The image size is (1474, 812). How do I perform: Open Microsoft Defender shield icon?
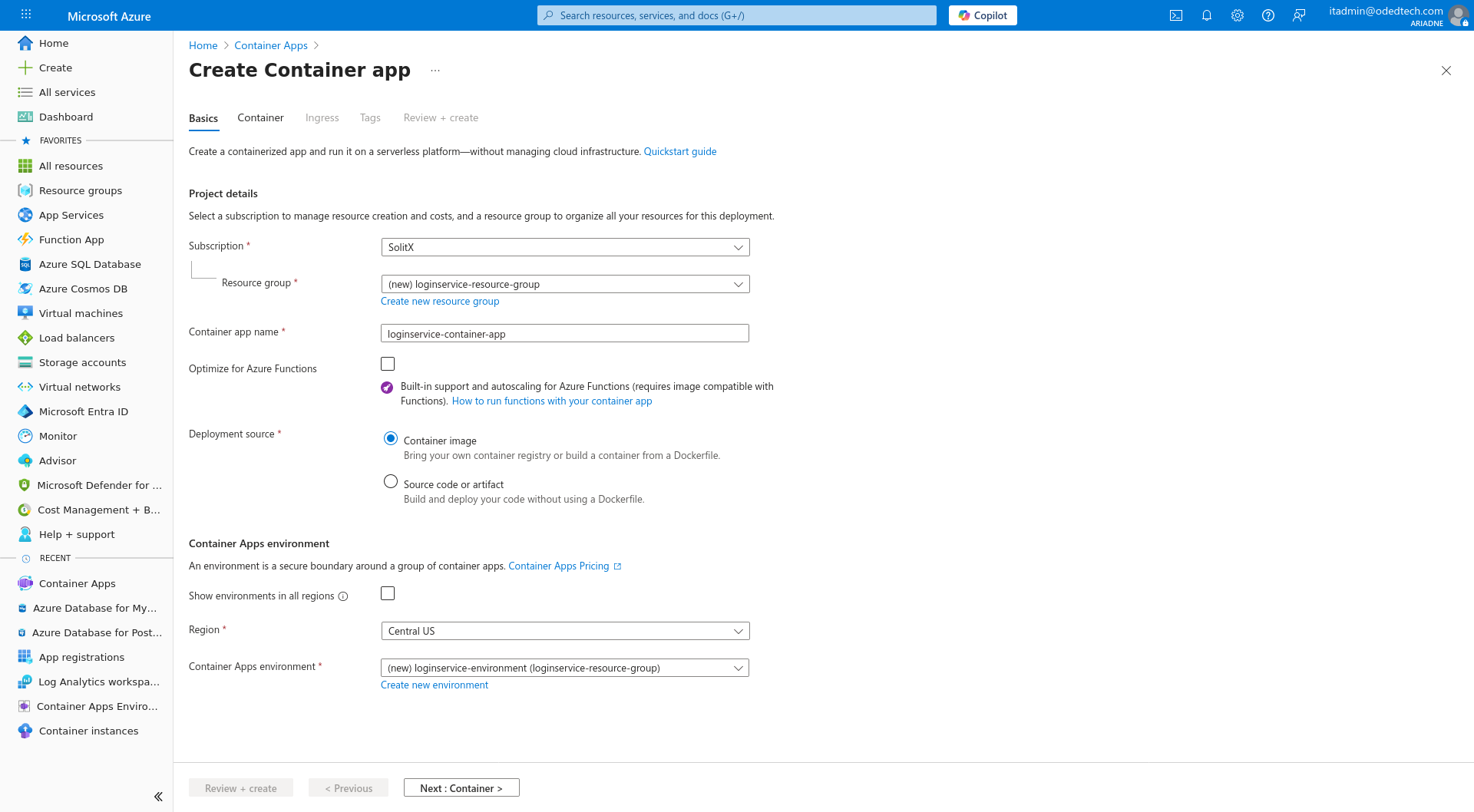25,485
